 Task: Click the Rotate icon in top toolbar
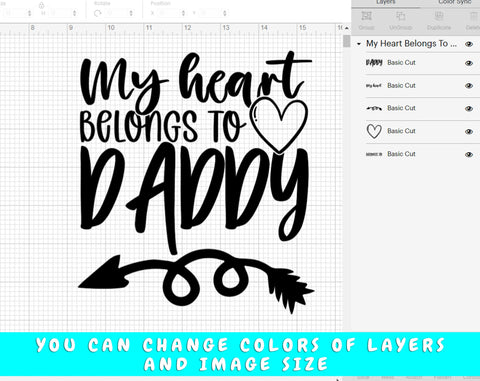click(x=97, y=13)
